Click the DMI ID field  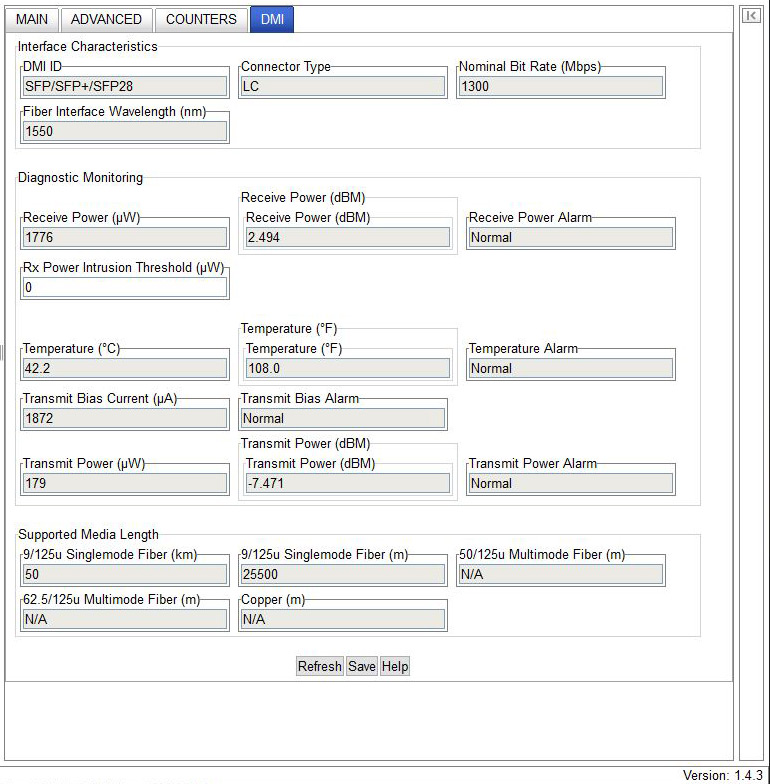pos(125,86)
